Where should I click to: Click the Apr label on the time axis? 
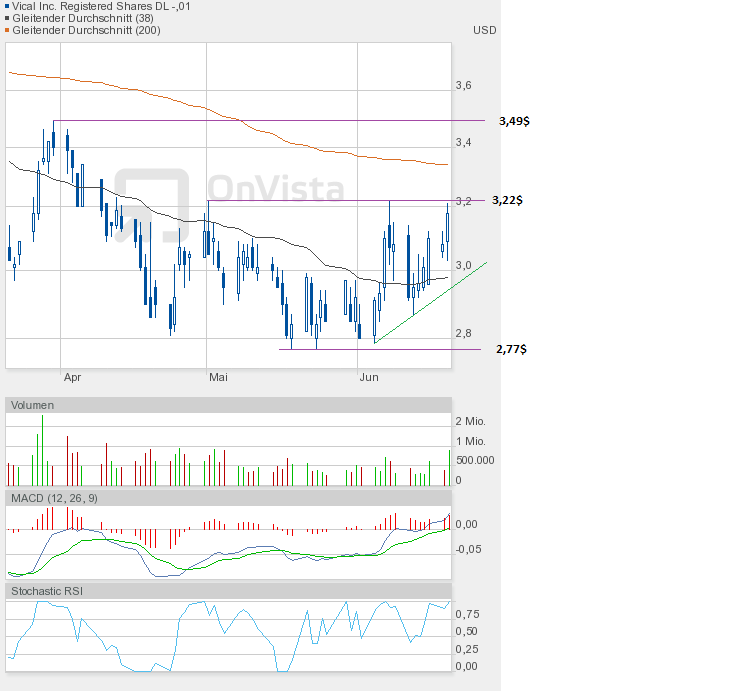[72, 377]
